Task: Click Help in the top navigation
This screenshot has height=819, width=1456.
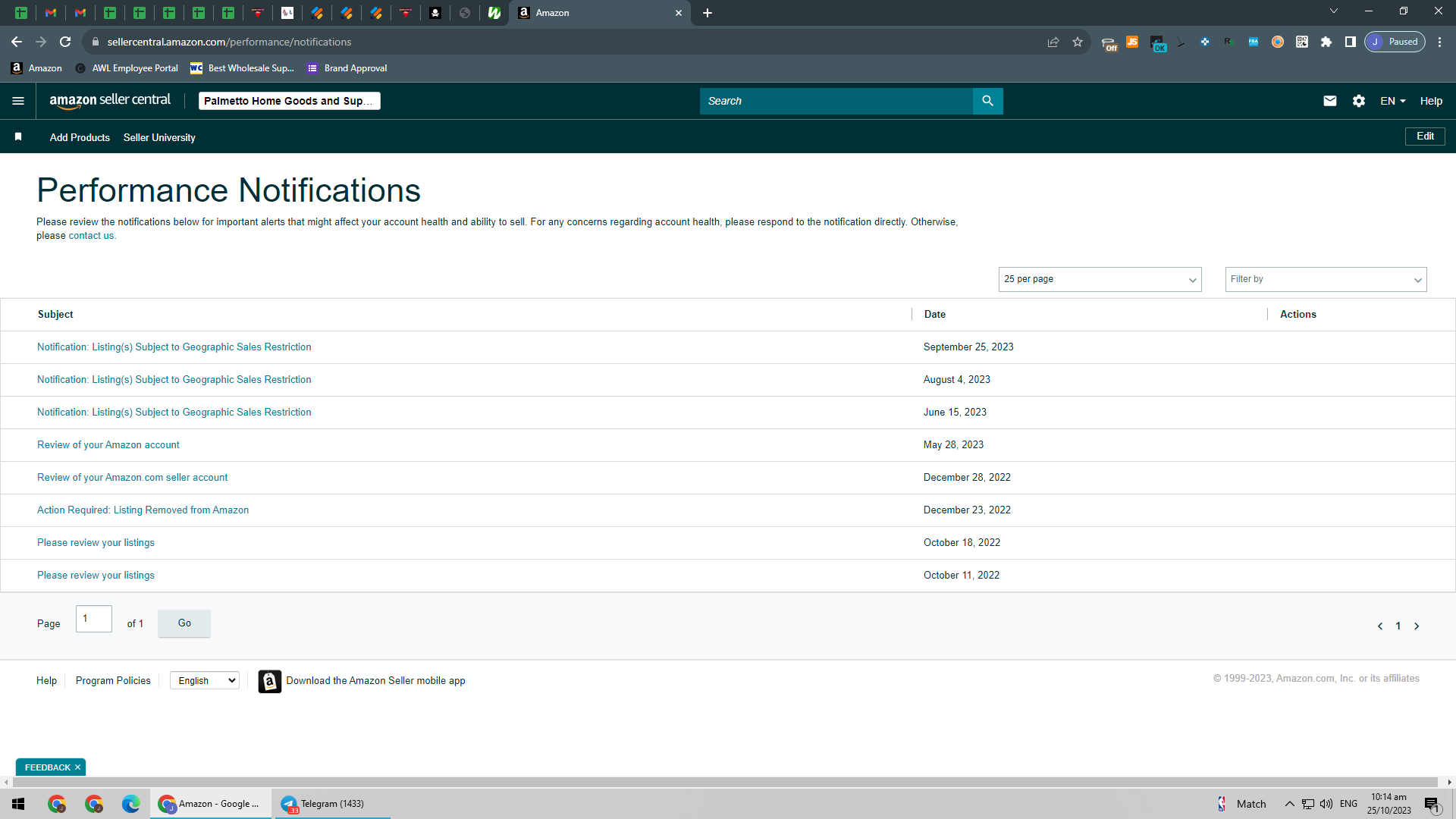Action: pyautogui.click(x=1431, y=101)
